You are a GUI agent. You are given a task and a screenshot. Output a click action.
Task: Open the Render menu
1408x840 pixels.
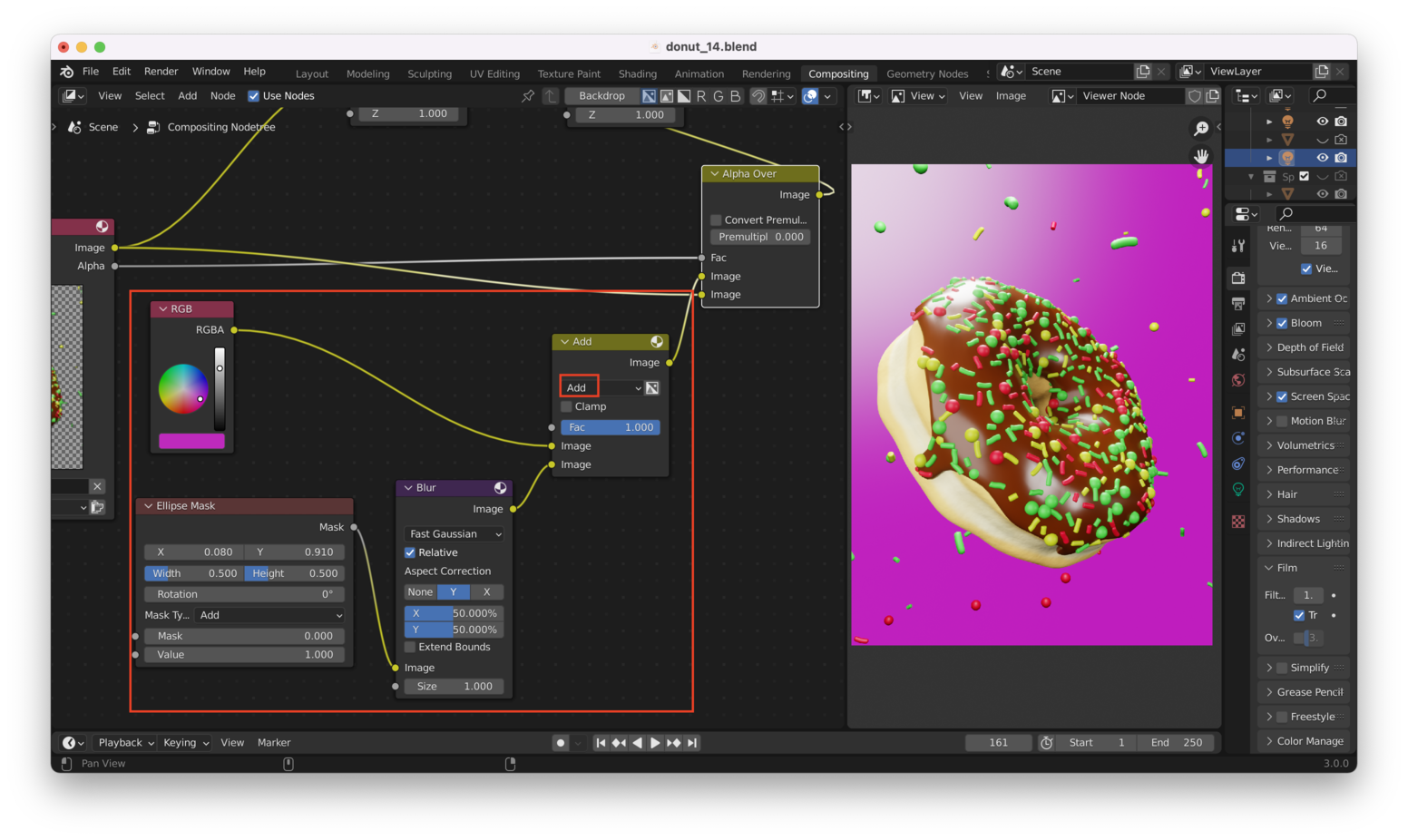[x=161, y=72]
